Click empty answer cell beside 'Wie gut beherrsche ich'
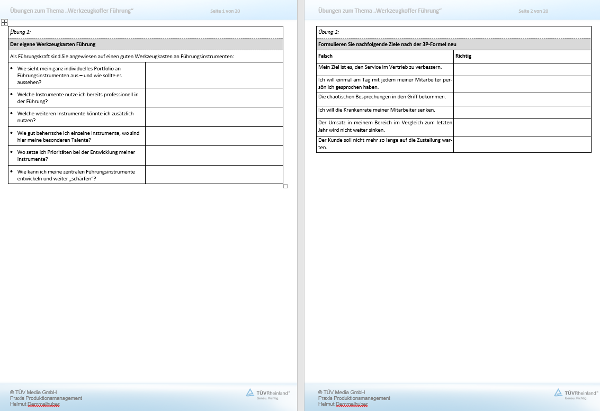Viewport: 600px width, 411px height. point(215,135)
